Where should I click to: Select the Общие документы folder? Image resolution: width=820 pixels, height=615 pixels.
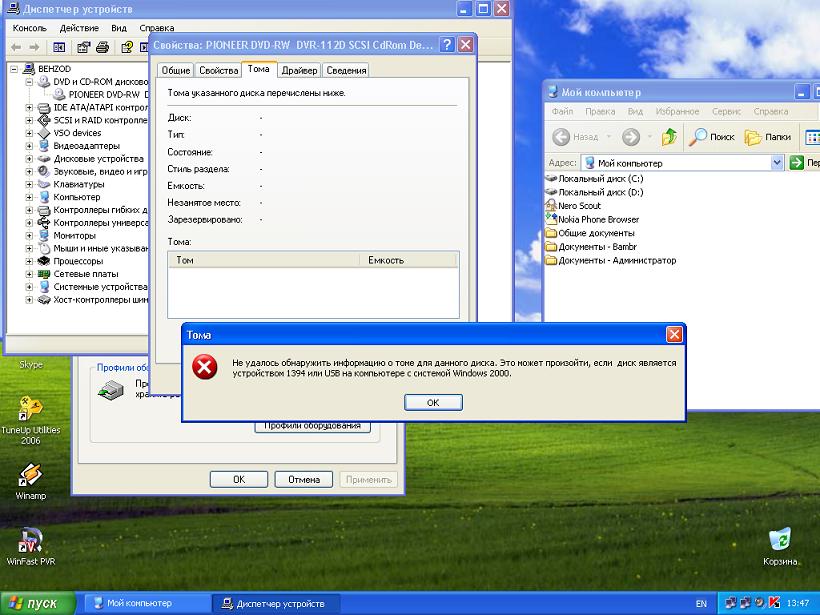590,233
